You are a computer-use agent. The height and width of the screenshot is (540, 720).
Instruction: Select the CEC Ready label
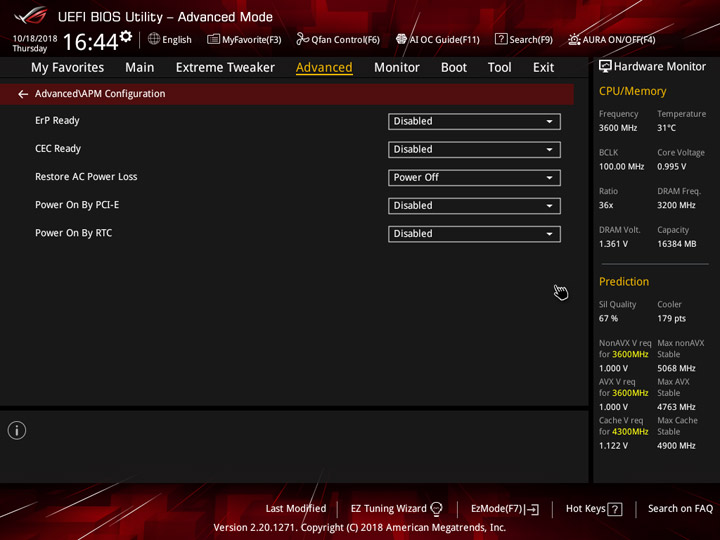(x=58, y=149)
